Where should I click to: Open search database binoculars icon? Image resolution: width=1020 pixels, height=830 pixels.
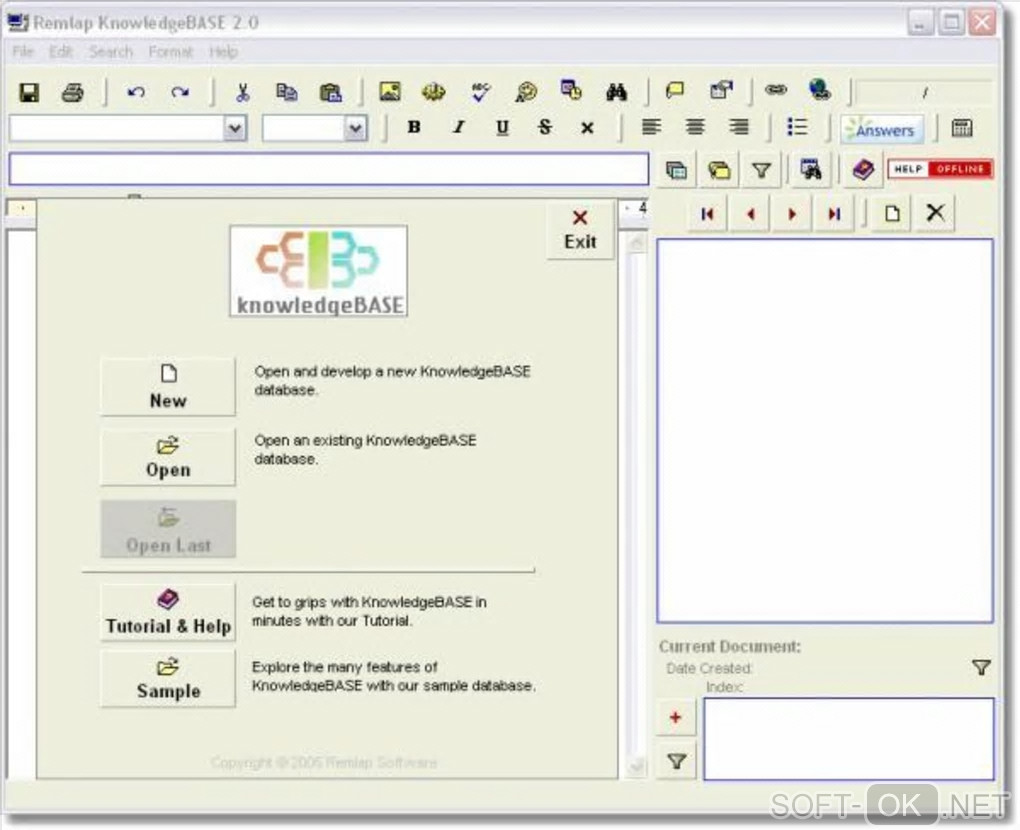pos(811,170)
